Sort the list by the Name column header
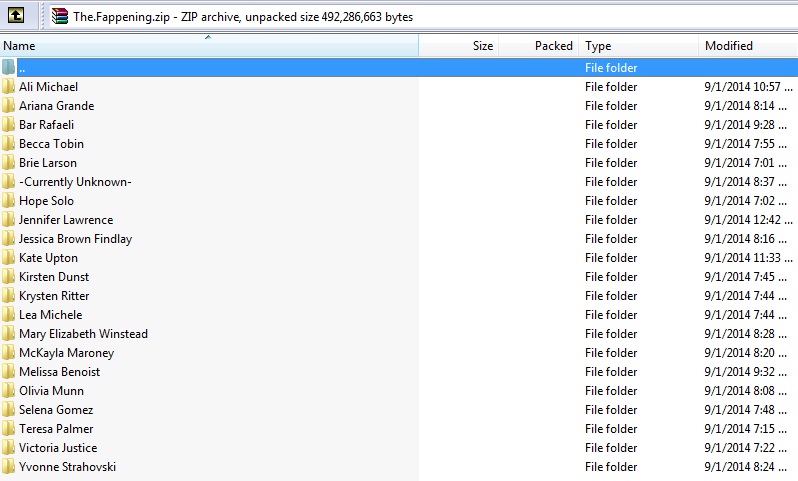The width and height of the screenshot is (798, 481). 100,46
